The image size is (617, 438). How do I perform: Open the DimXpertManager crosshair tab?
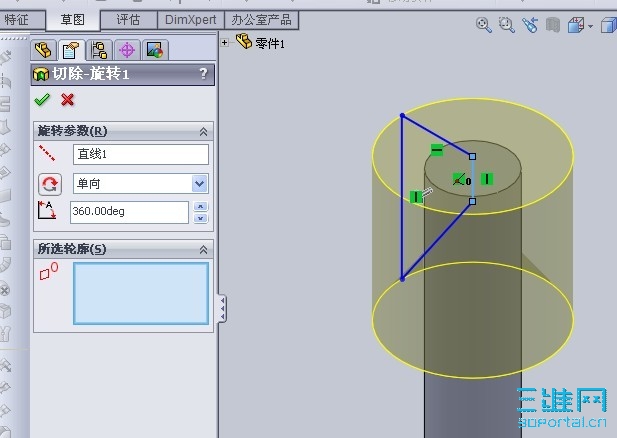[x=127, y=50]
